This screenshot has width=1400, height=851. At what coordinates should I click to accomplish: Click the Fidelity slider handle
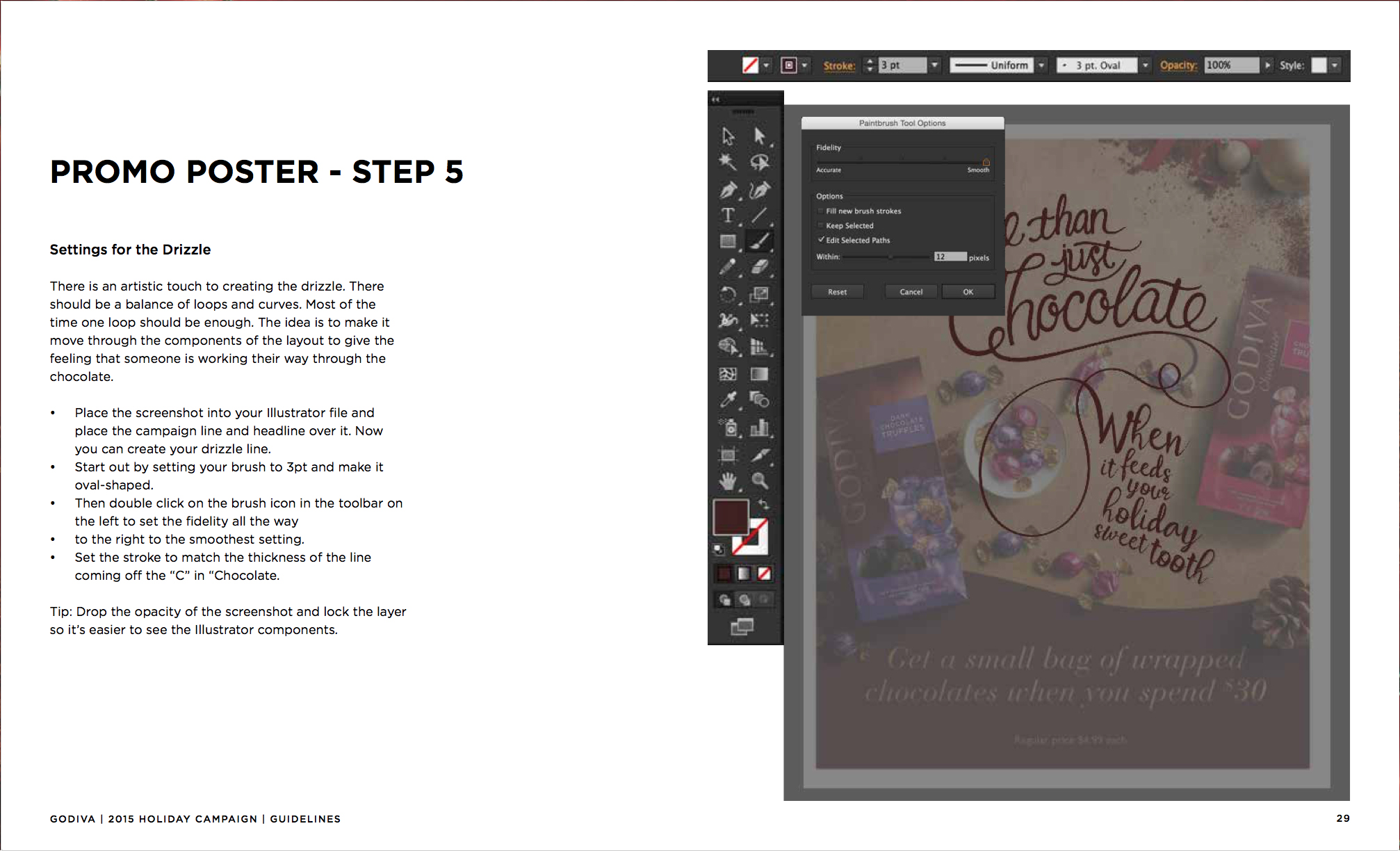(x=986, y=161)
